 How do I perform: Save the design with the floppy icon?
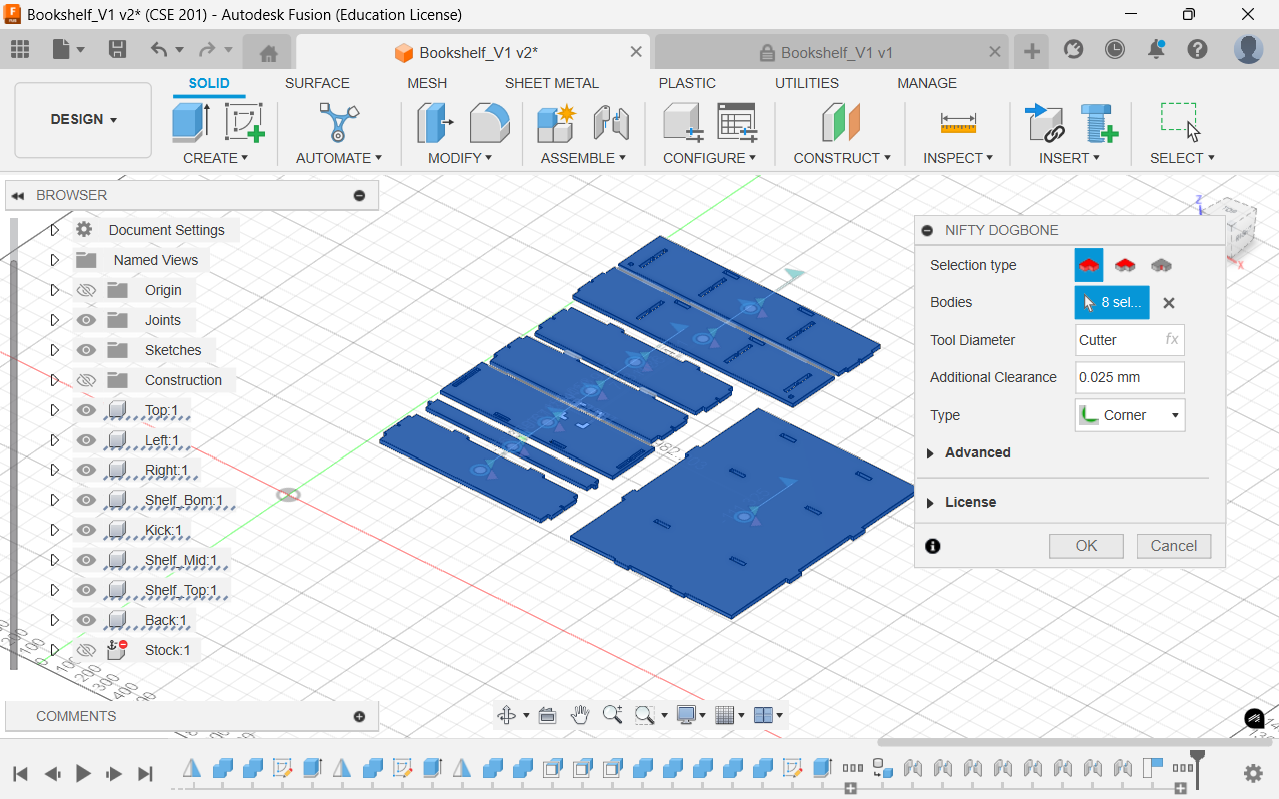click(x=117, y=50)
